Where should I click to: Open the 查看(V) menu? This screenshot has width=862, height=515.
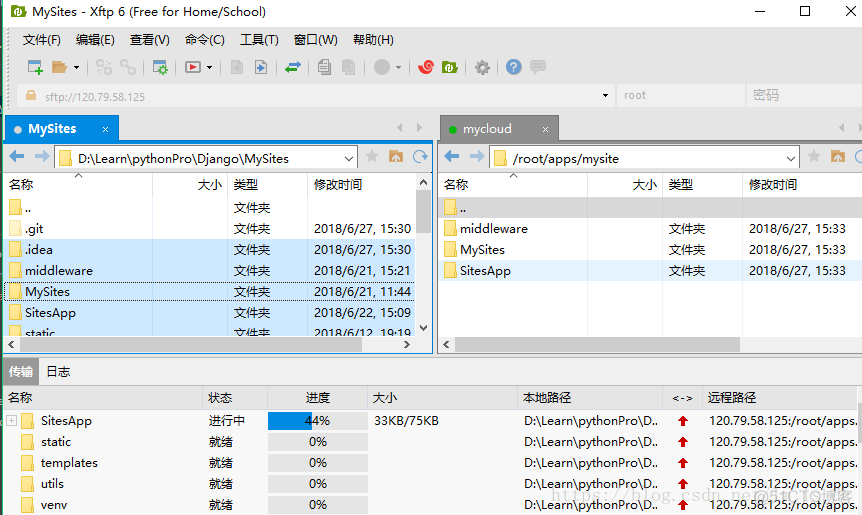point(150,40)
